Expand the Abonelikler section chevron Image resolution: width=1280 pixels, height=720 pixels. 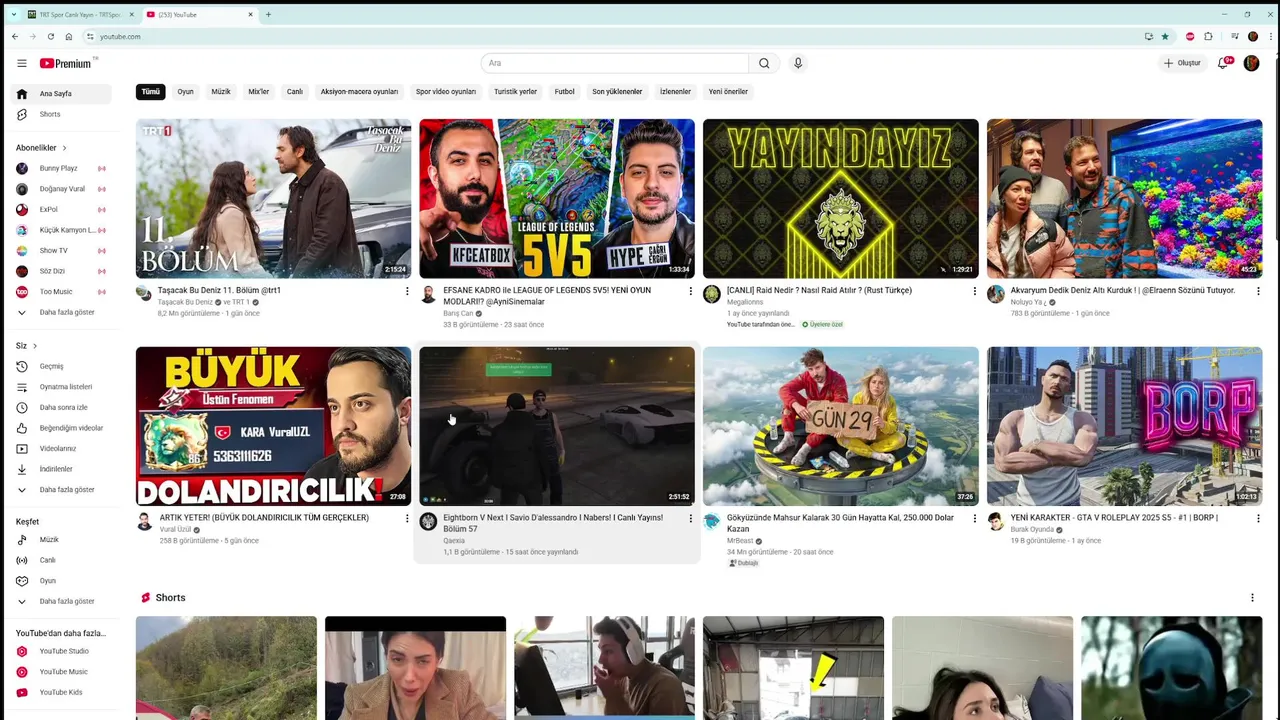click(64, 148)
